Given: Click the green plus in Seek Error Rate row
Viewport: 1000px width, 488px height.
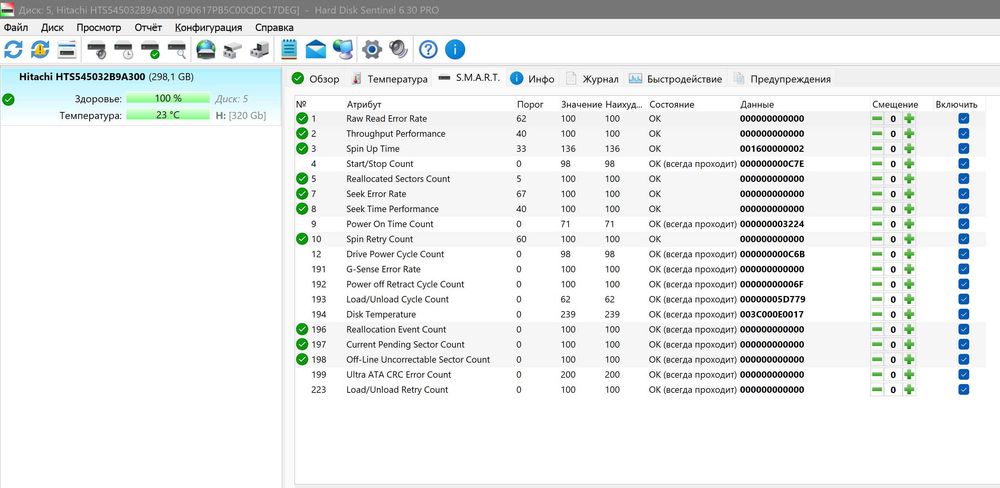Looking at the screenshot, I should click(x=909, y=194).
